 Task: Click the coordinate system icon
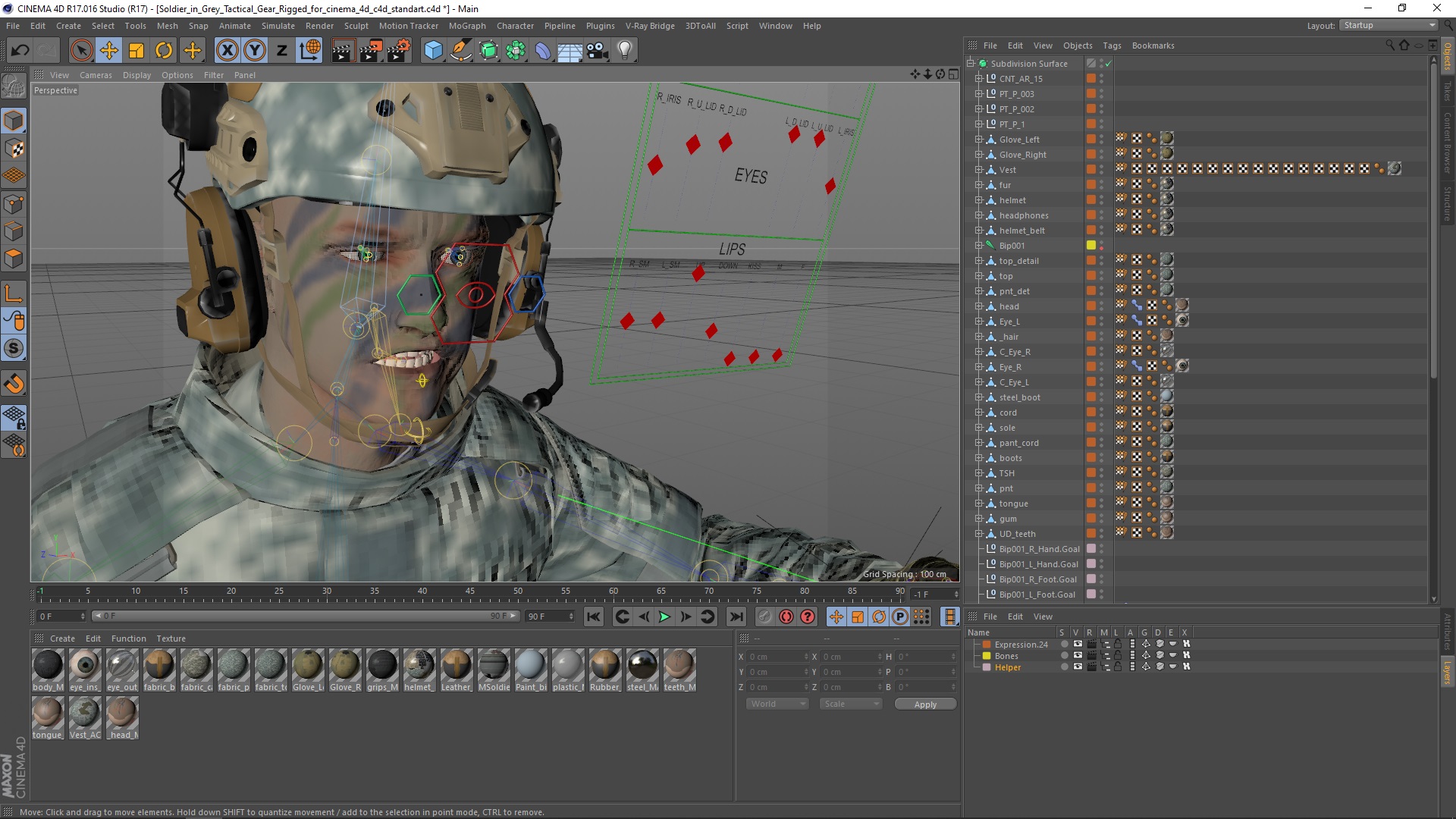pyautogui.click(x=310, y=51)
